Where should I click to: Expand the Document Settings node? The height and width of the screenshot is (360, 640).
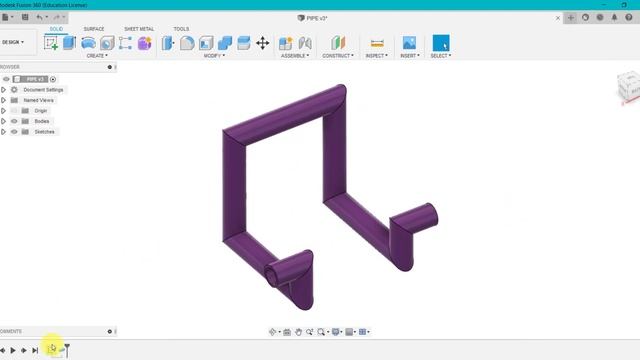tap(3, 89)
